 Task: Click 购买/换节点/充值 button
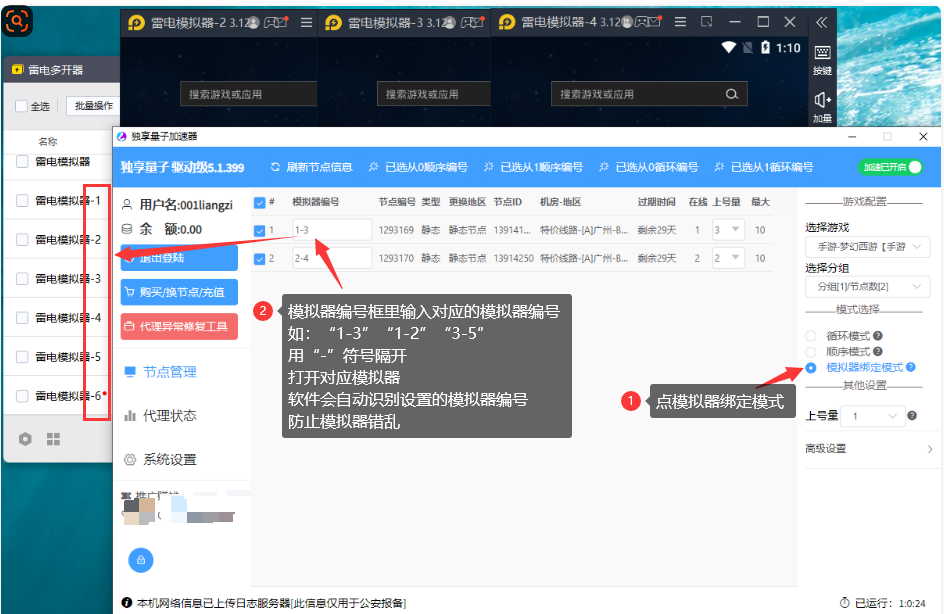click(x=179, y=292)
